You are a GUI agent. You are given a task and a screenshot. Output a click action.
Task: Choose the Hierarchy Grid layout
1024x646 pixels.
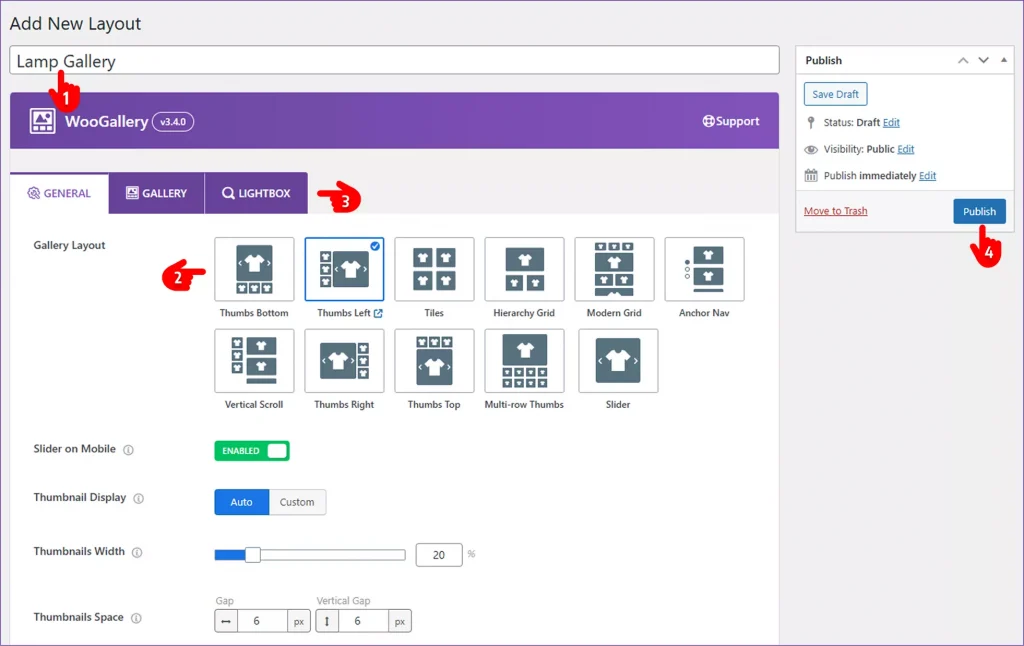coord(524,269)
